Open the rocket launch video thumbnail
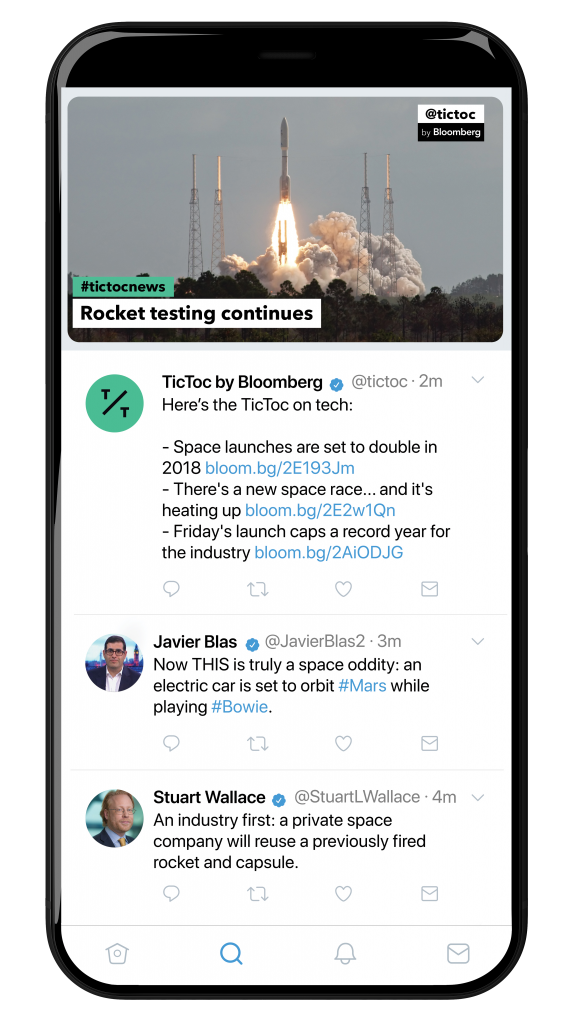Screen dimensions: 569x1024 285,219
